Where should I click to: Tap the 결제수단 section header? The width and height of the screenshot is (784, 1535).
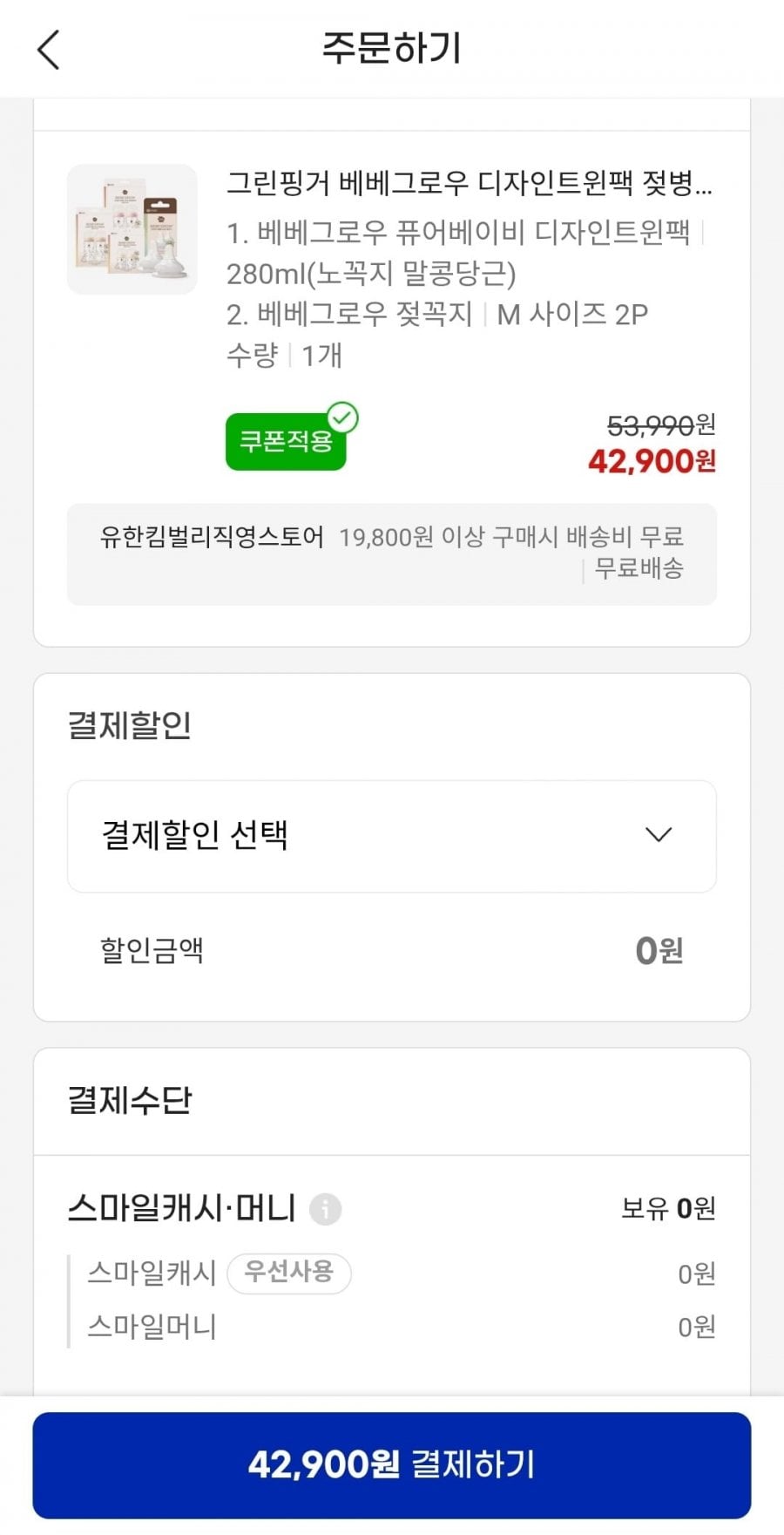click(x=130, y=1100)
